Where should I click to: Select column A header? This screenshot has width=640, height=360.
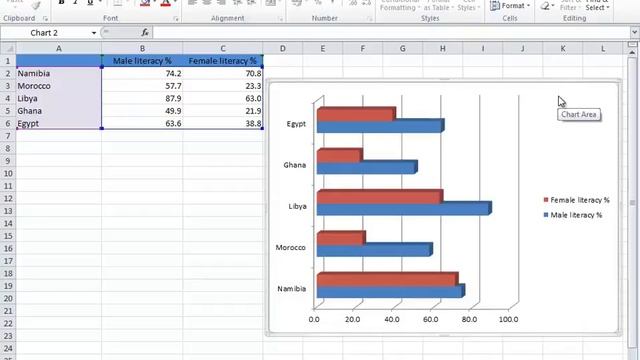click(x=59, y=49)
